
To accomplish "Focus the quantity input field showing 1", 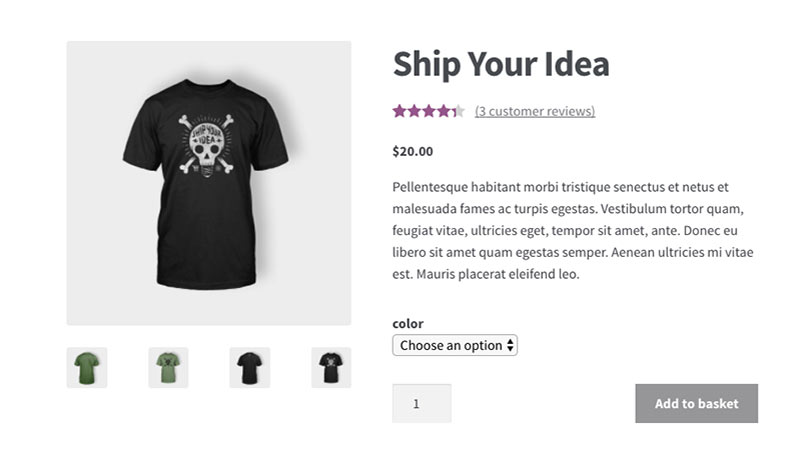I will click(421, 404).
